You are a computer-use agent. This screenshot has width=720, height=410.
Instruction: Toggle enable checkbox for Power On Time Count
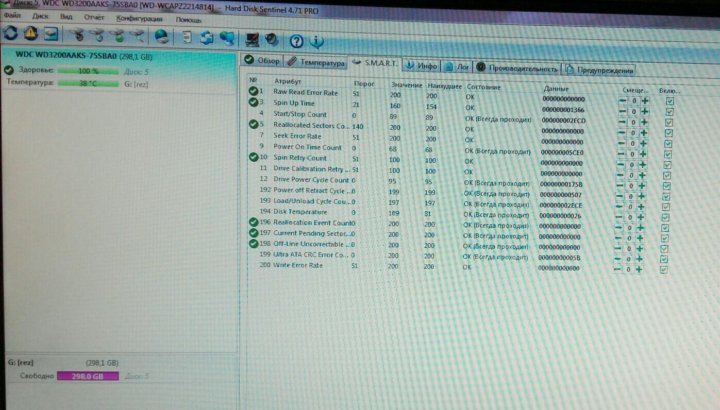click(x=668, y=154)
